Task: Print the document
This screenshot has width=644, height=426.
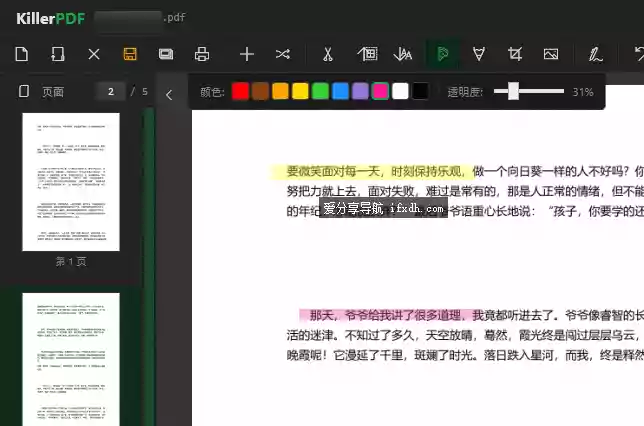Action: 202,54
